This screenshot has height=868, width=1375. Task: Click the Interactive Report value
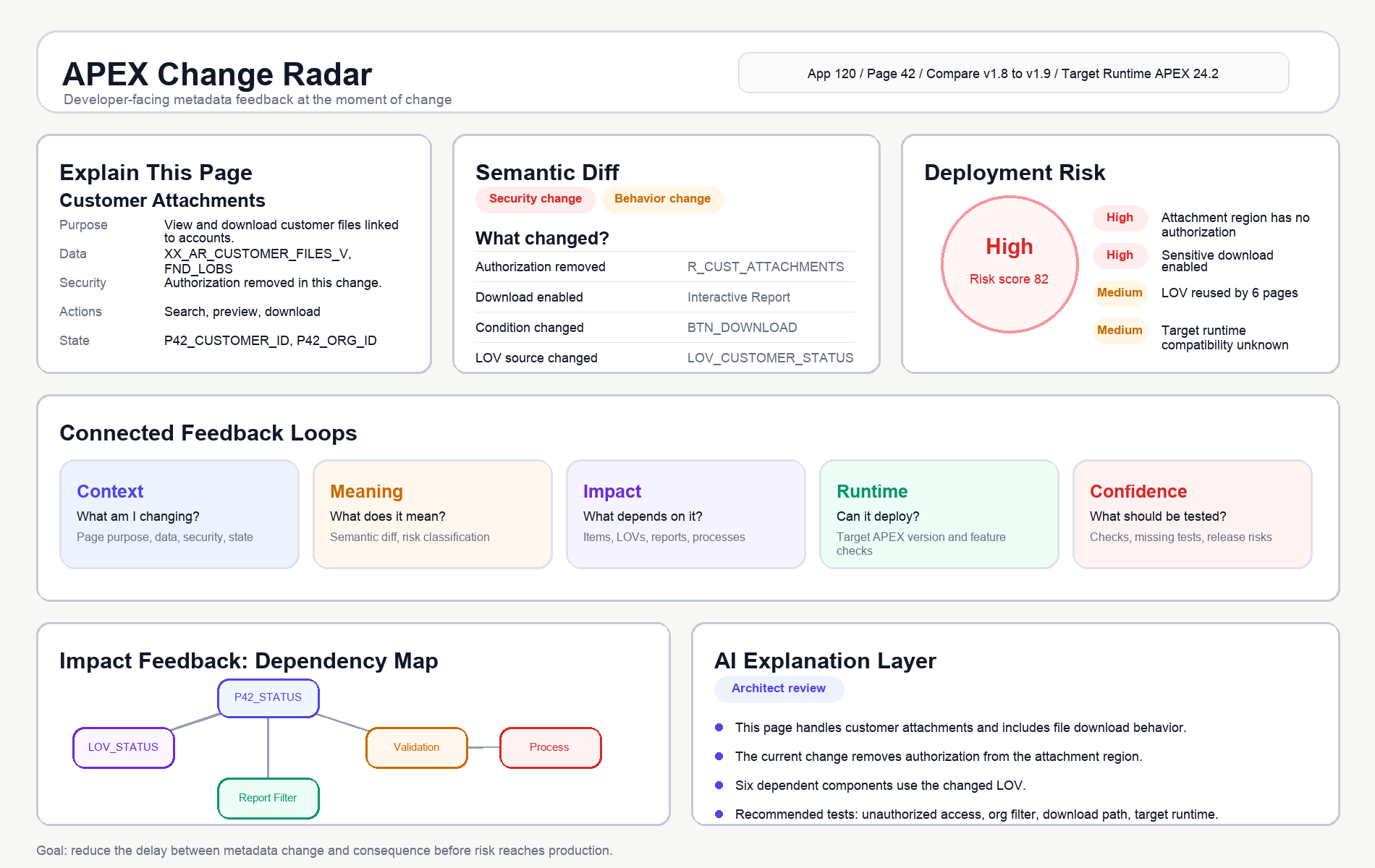(x=739, y=297)
